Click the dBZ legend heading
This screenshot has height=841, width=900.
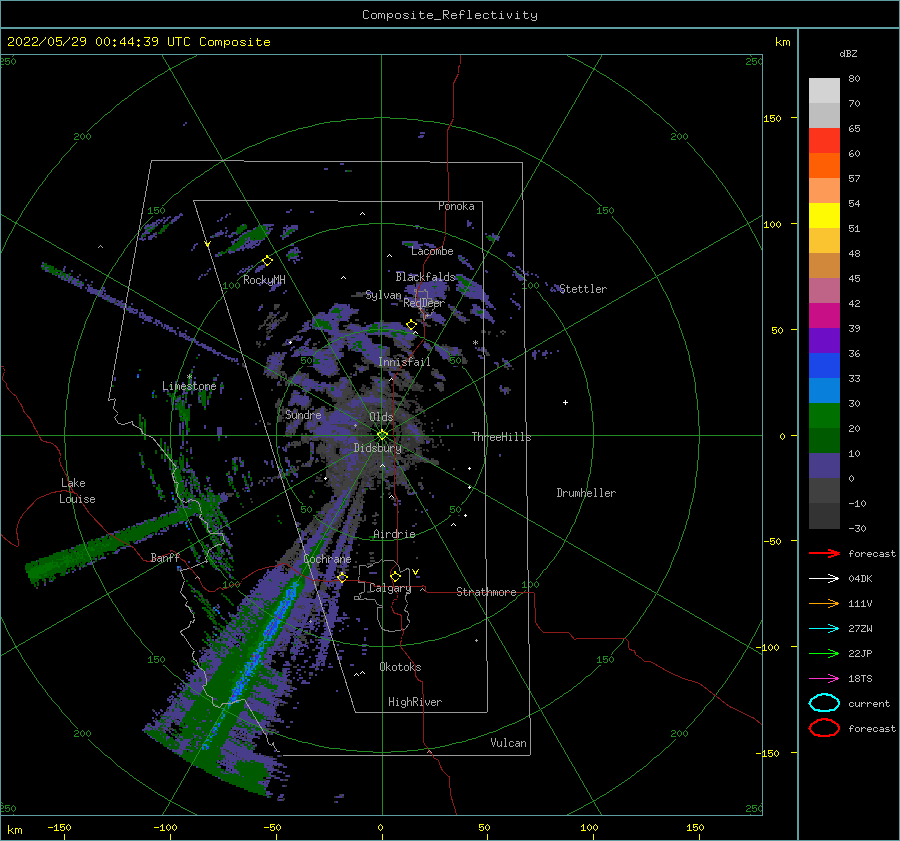(848, 53)
